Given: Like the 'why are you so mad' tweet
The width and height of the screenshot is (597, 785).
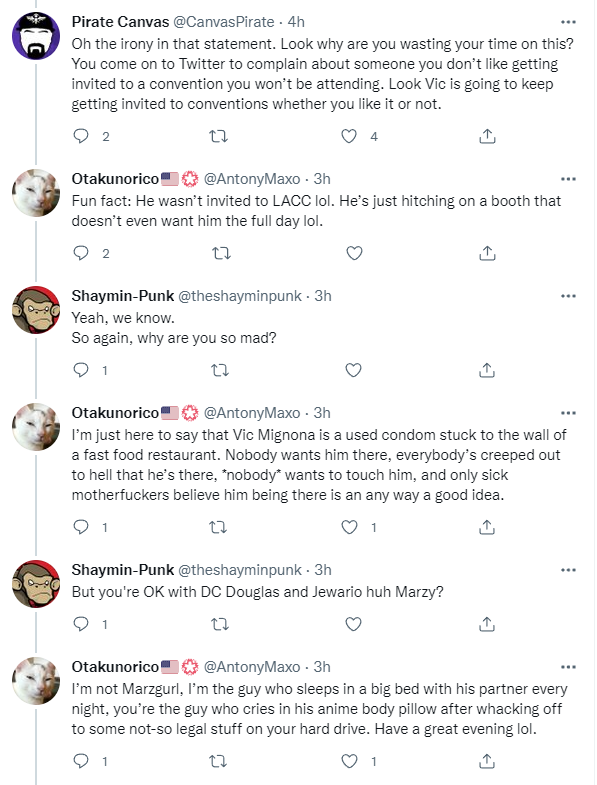Looking at the screenshot, I should click(x=354, y=370).
